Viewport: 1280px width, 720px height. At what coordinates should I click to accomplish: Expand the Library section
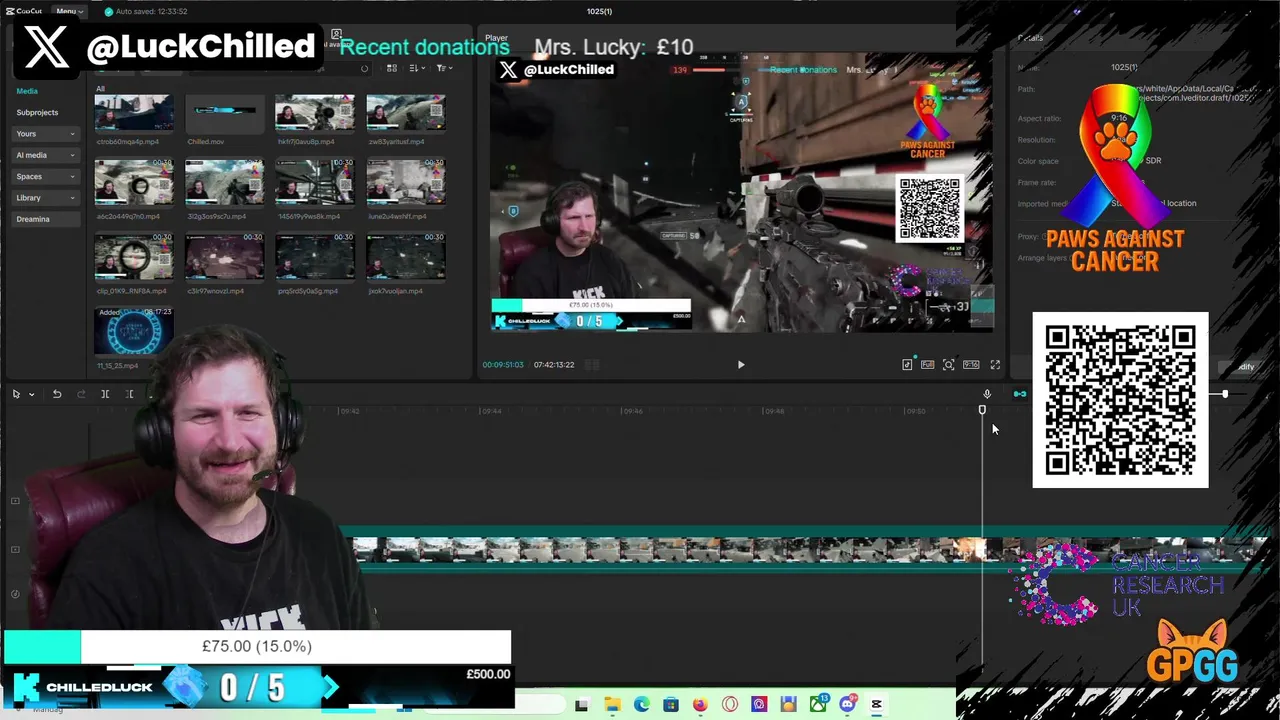[46, 198]
